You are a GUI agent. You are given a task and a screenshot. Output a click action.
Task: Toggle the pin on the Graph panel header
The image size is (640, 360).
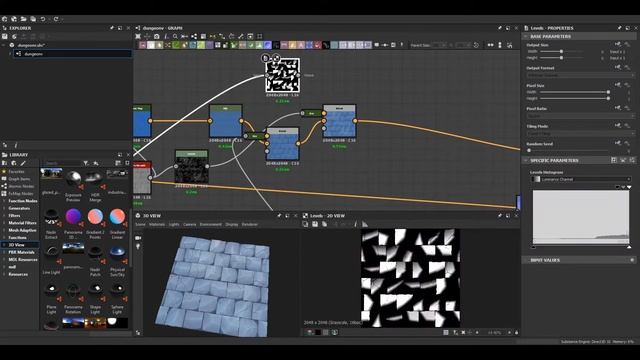coord(500,28)
